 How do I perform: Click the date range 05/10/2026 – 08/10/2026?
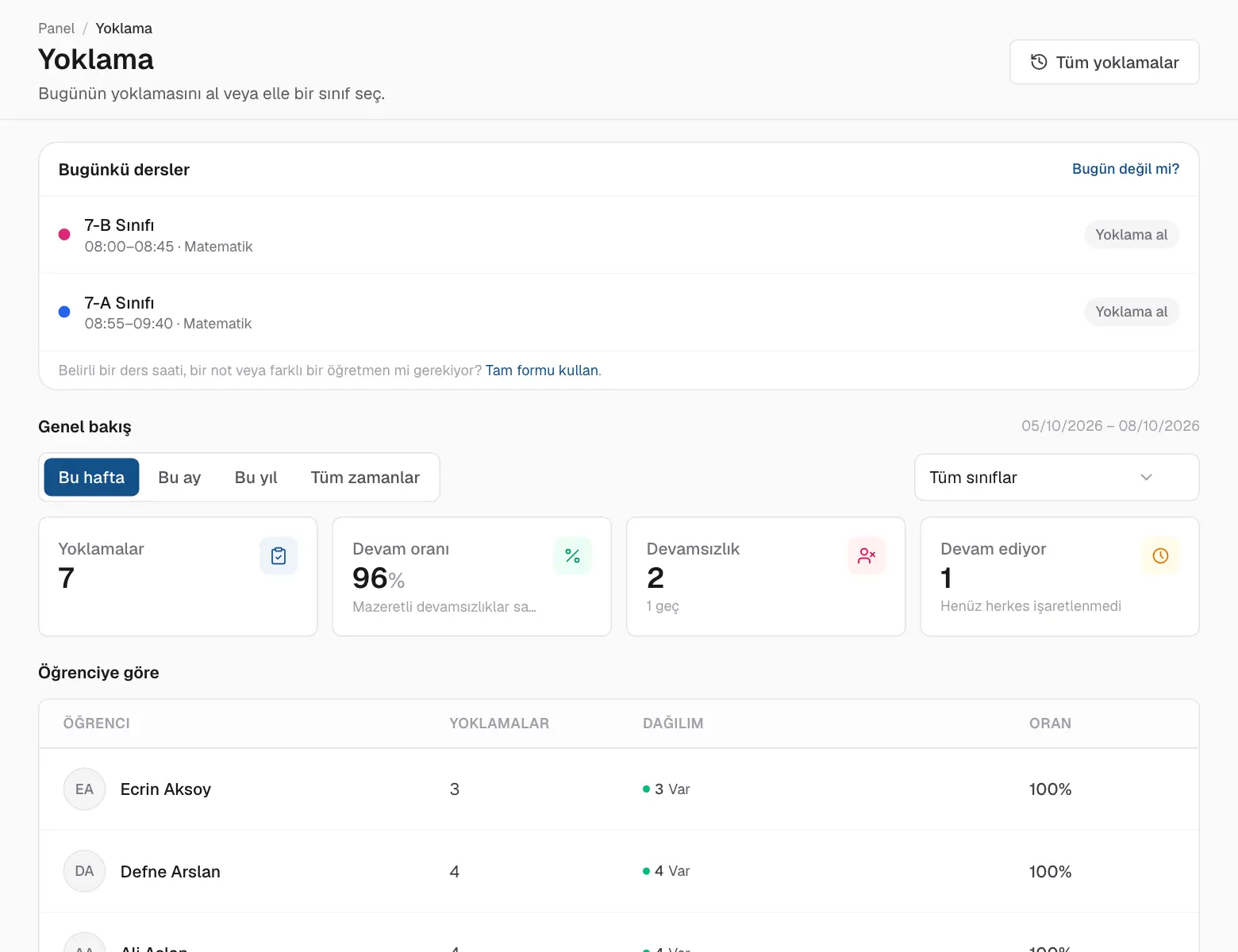click(x=1110, y=426)
